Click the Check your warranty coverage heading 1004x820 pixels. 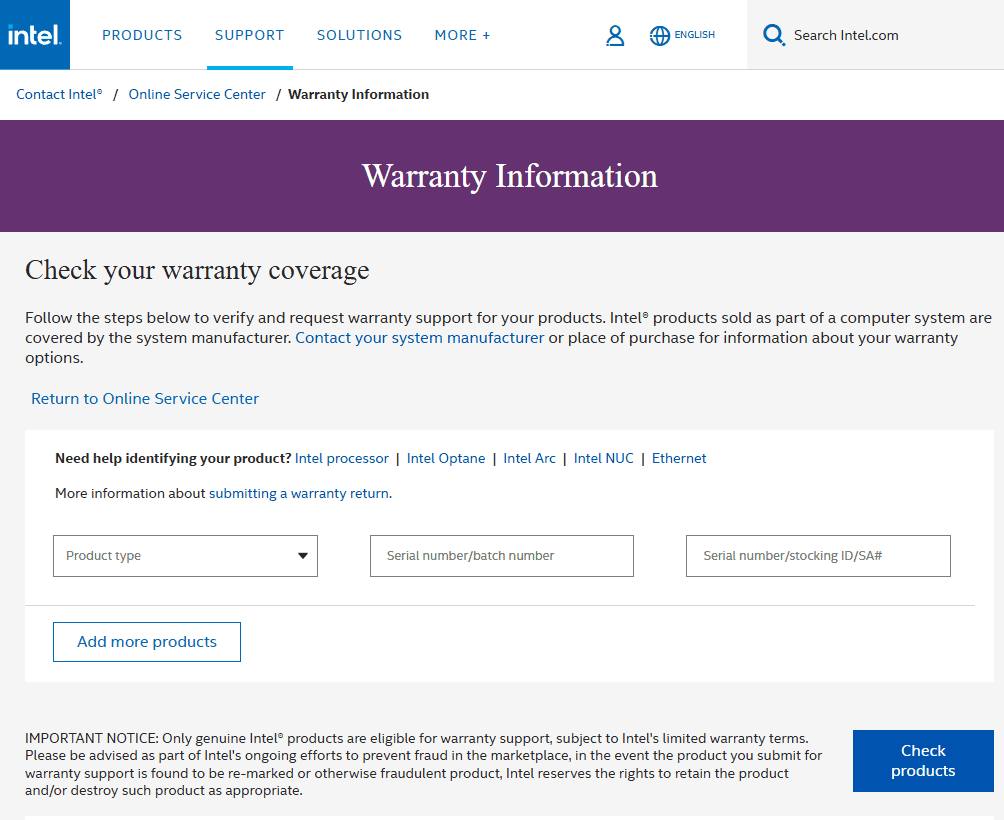pos(197,270)
